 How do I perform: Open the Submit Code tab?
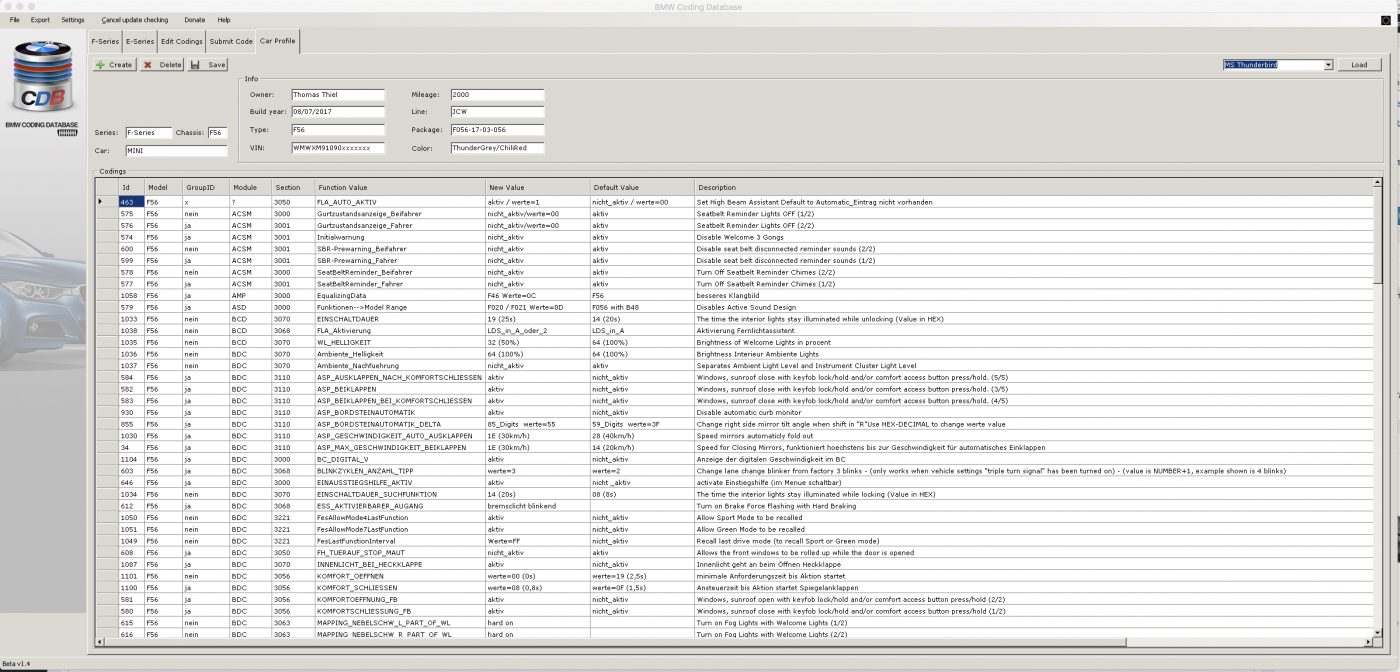point(231,42)
